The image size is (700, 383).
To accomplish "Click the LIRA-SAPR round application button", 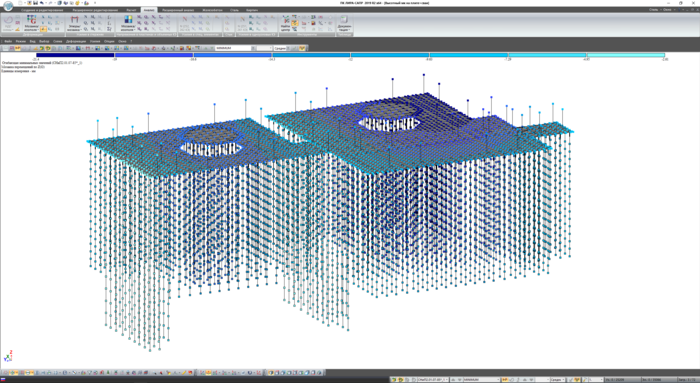I will (8, 5).
